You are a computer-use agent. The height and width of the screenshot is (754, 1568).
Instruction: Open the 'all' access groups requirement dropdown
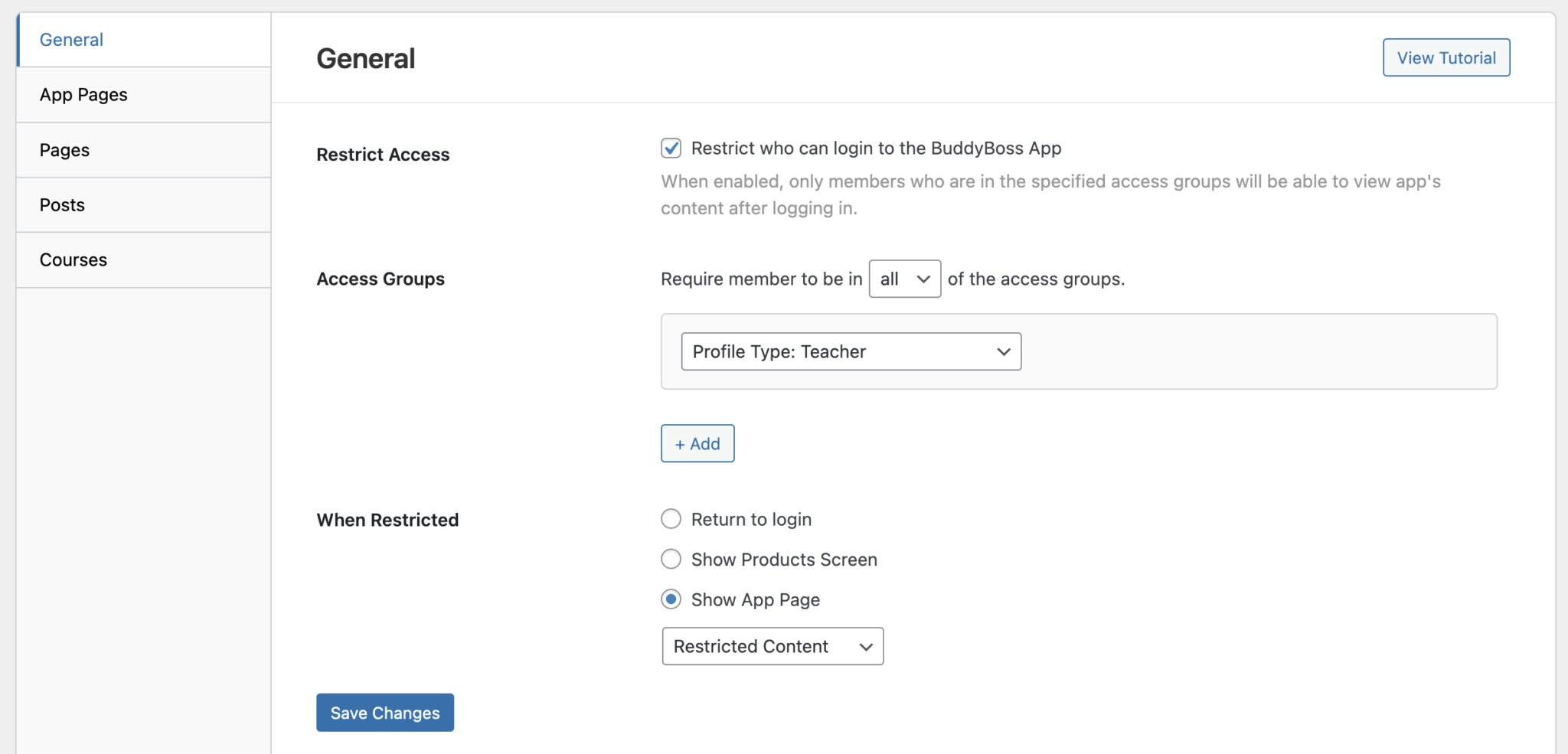click(x=903, y=279)
